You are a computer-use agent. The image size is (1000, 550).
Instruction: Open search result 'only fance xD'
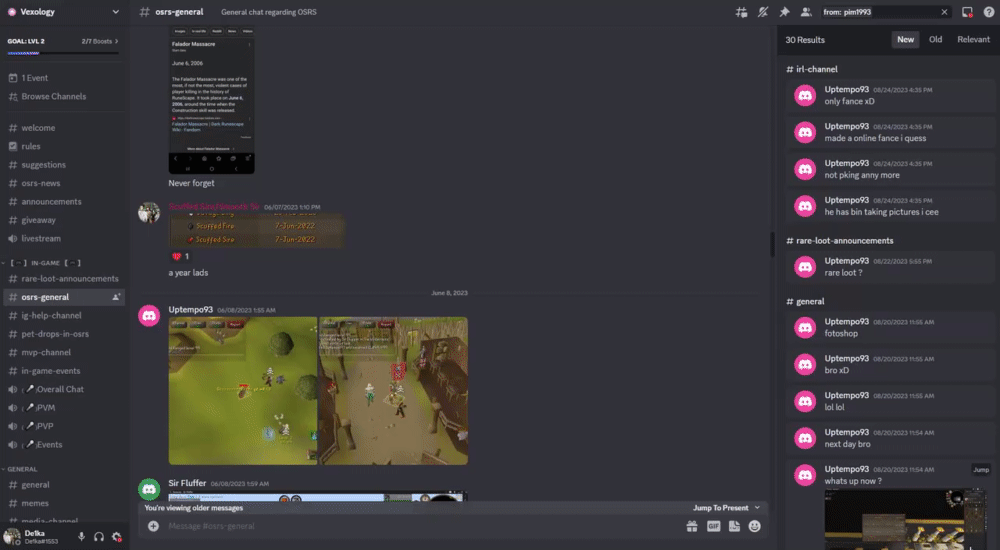[890, 95]
